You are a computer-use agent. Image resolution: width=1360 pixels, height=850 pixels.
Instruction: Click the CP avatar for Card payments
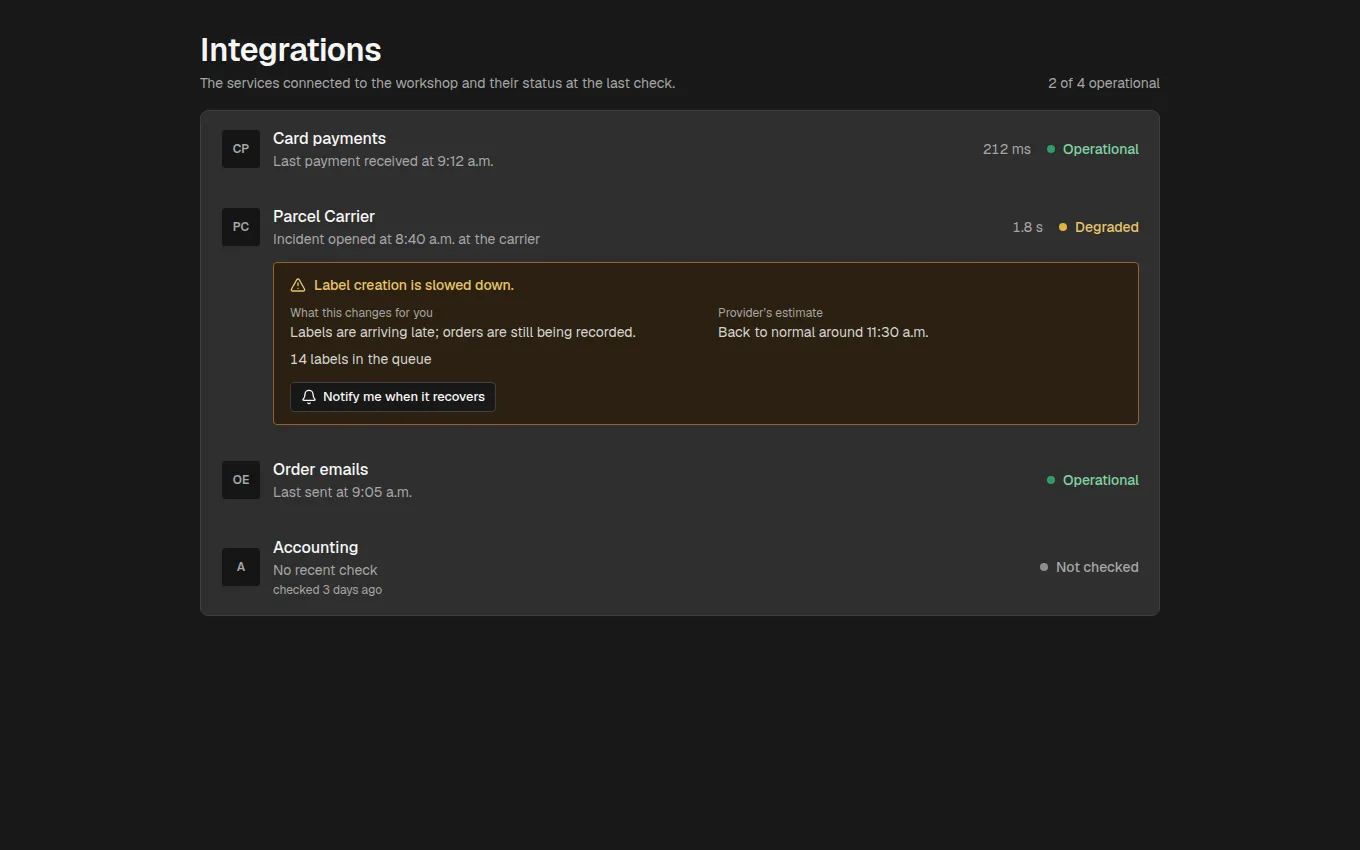pyautogui.click(x=241, y=149)
